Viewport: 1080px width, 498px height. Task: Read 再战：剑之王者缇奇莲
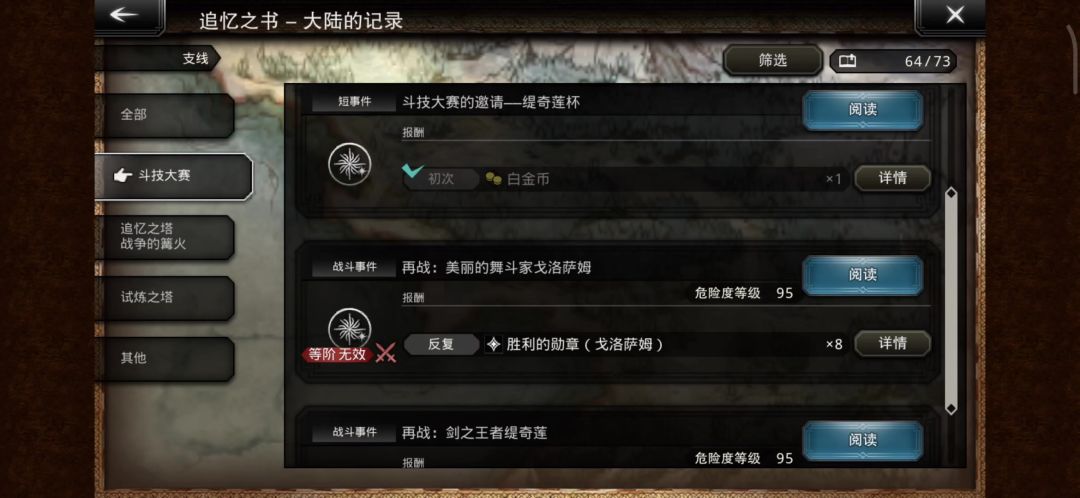click(862, 439)
